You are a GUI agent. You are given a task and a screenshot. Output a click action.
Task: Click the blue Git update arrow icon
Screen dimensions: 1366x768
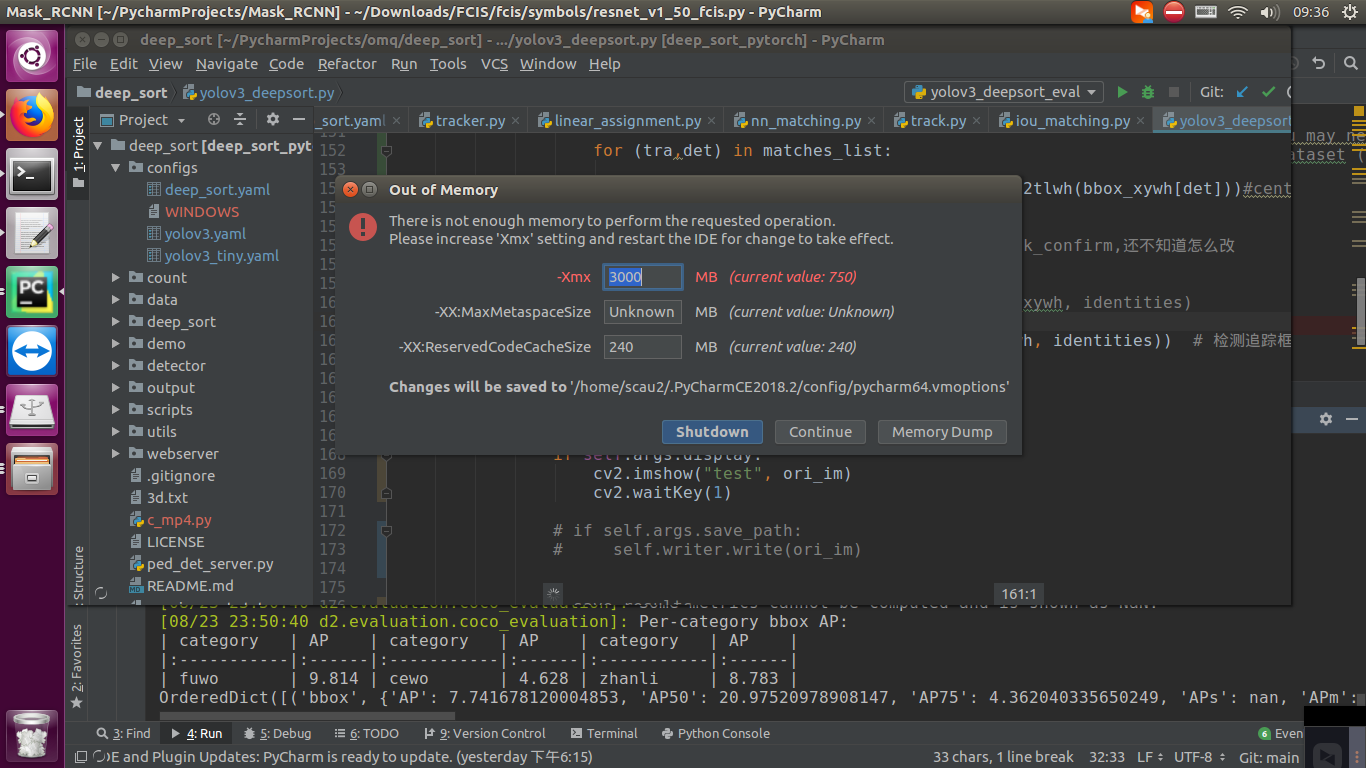(x=1241, y=91)
